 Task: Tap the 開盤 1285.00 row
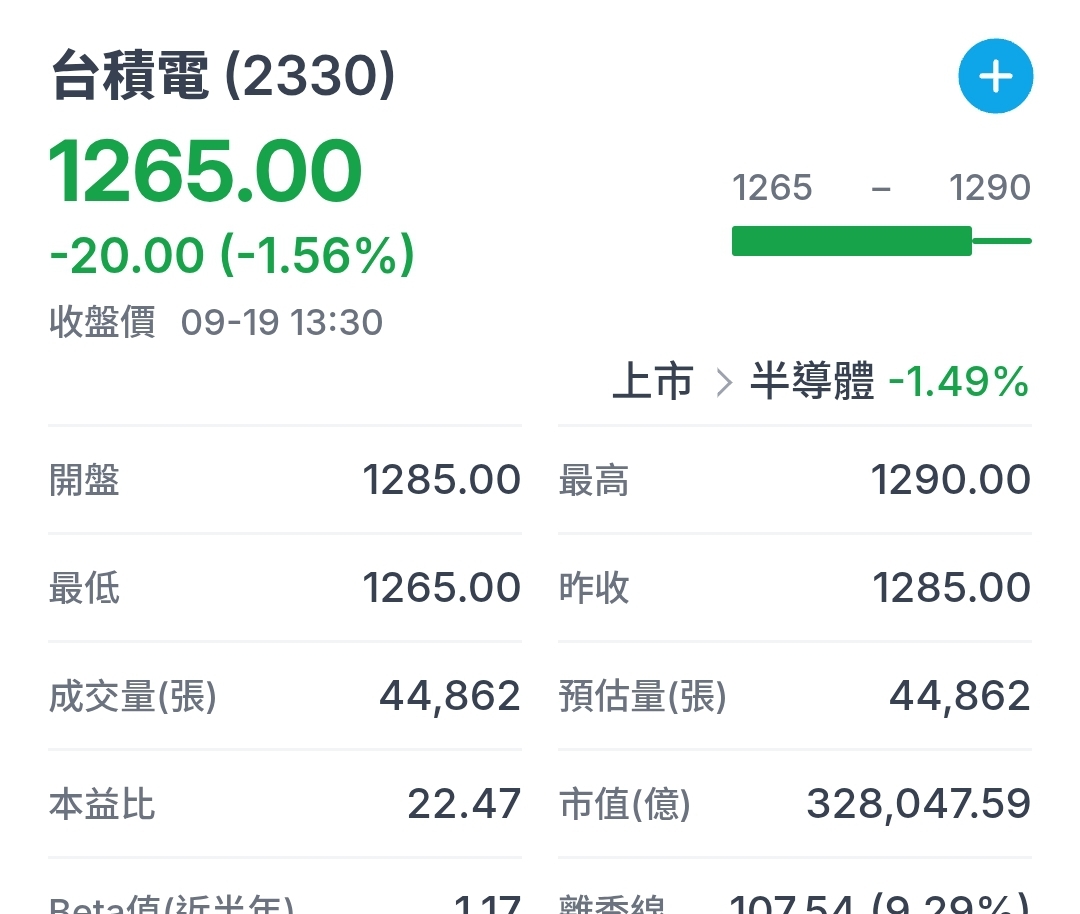285,481
